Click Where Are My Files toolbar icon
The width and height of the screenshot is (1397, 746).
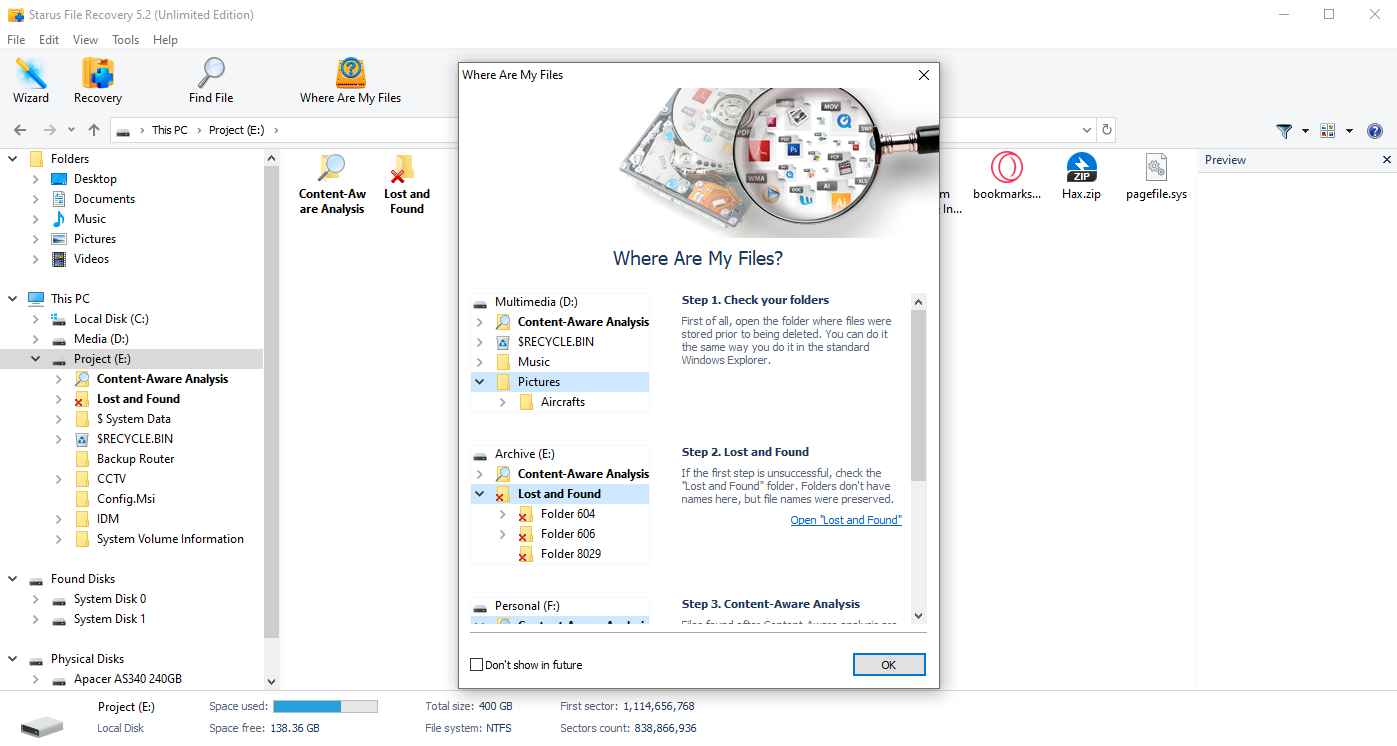(350, 80)
